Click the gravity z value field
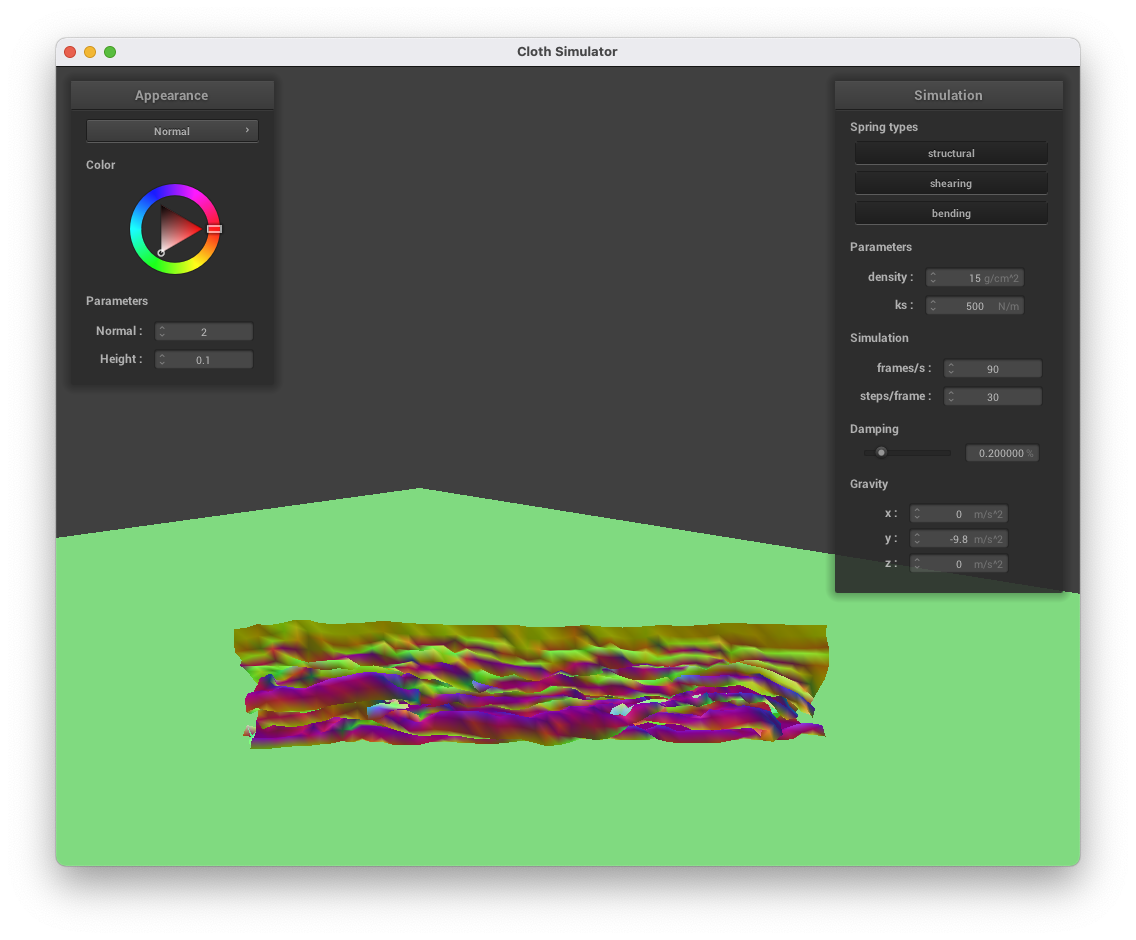The width and height of the screenshot is (1136, 940). point(958,564)
